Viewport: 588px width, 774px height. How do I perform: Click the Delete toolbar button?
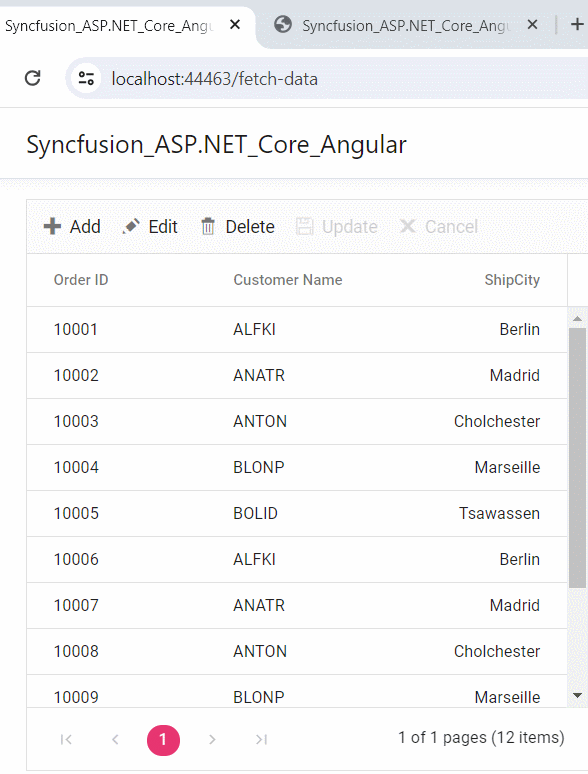237,227
